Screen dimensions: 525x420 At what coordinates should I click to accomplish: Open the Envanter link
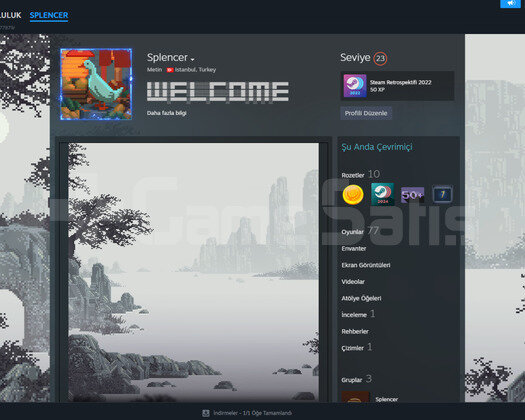(x=354, y=249)
